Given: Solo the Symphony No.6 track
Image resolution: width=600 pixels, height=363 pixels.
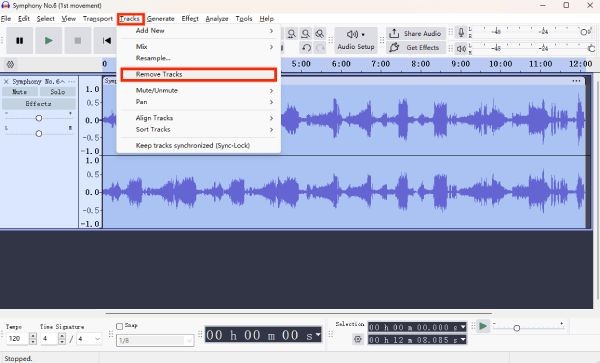Looking at the screenshot, I should pyautogui.click(x=58, y=92).
